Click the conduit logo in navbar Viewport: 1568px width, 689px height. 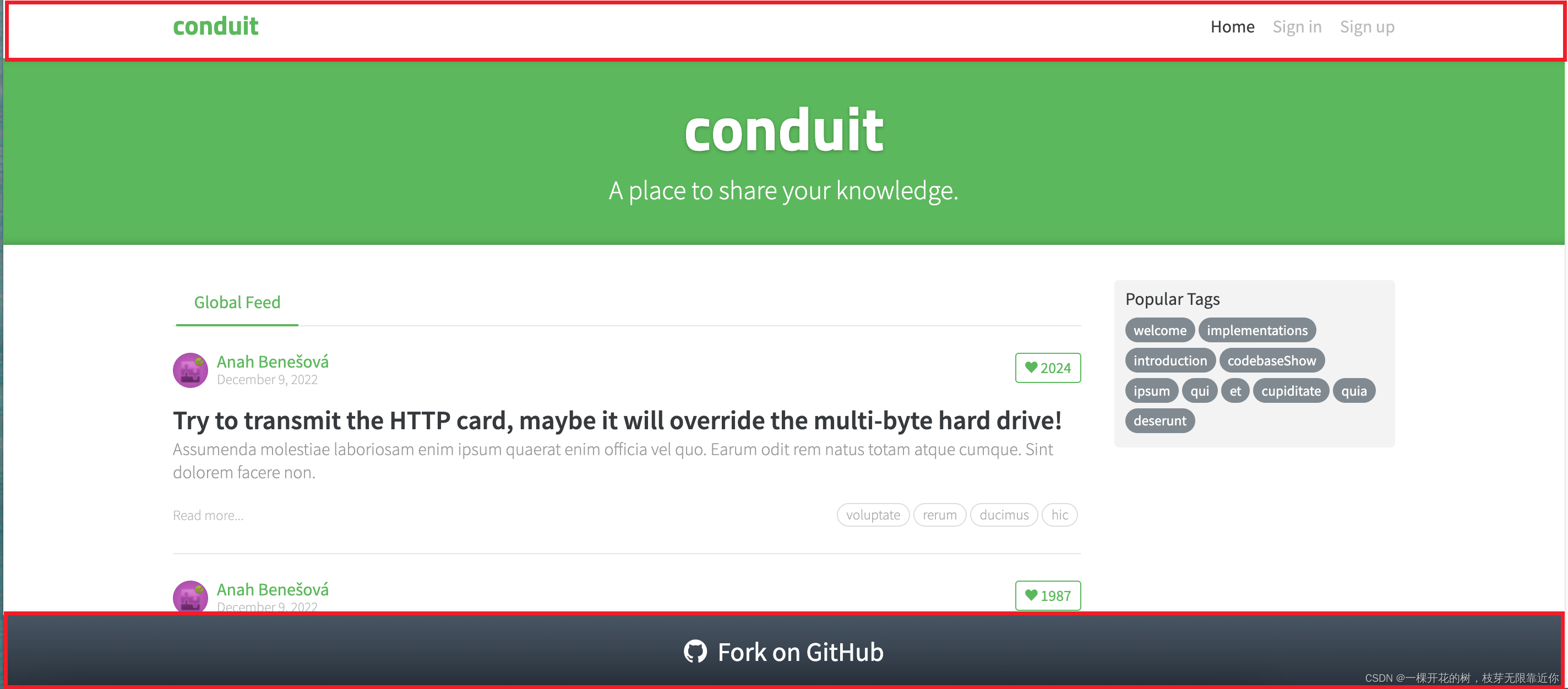point(215,27)
